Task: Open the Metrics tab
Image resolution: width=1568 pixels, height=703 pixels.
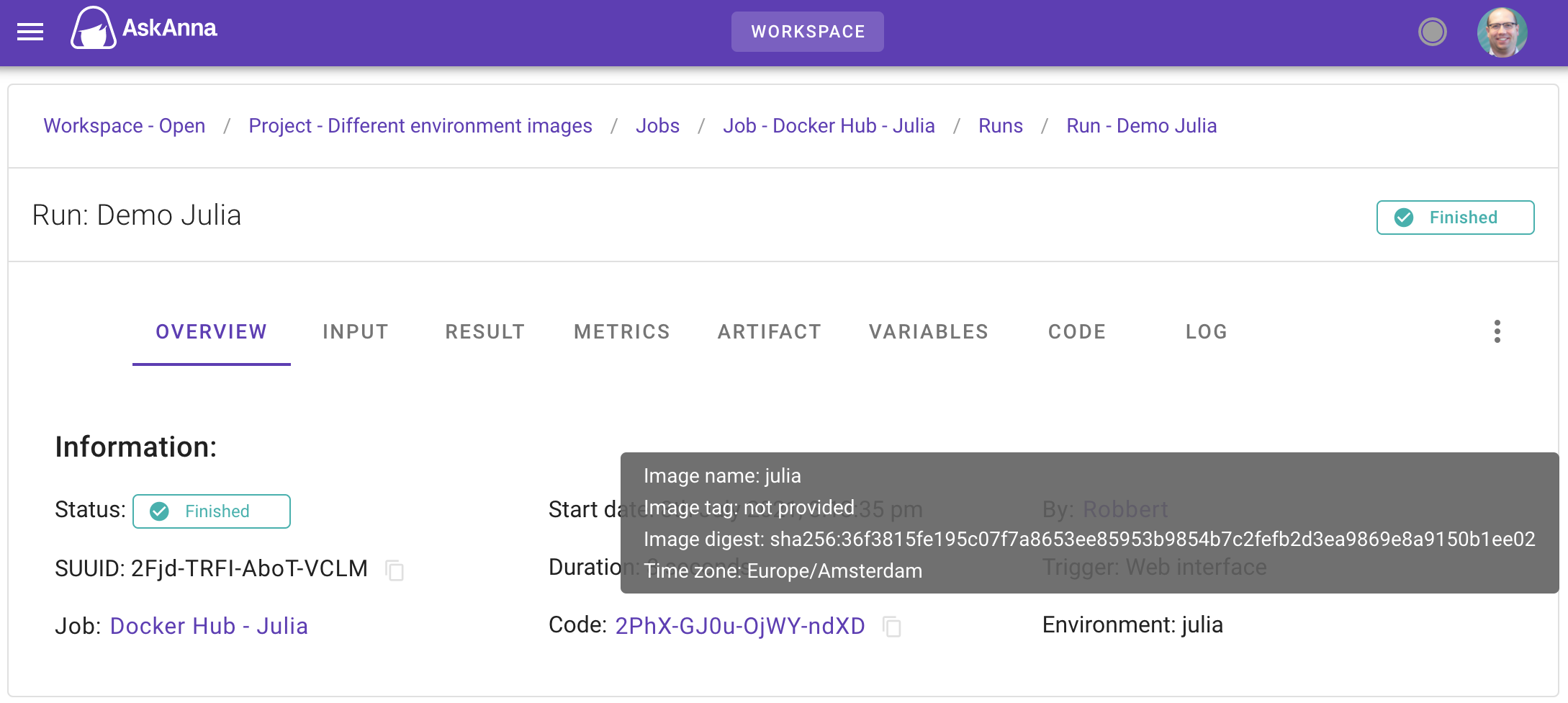Action: pos(622,331)
